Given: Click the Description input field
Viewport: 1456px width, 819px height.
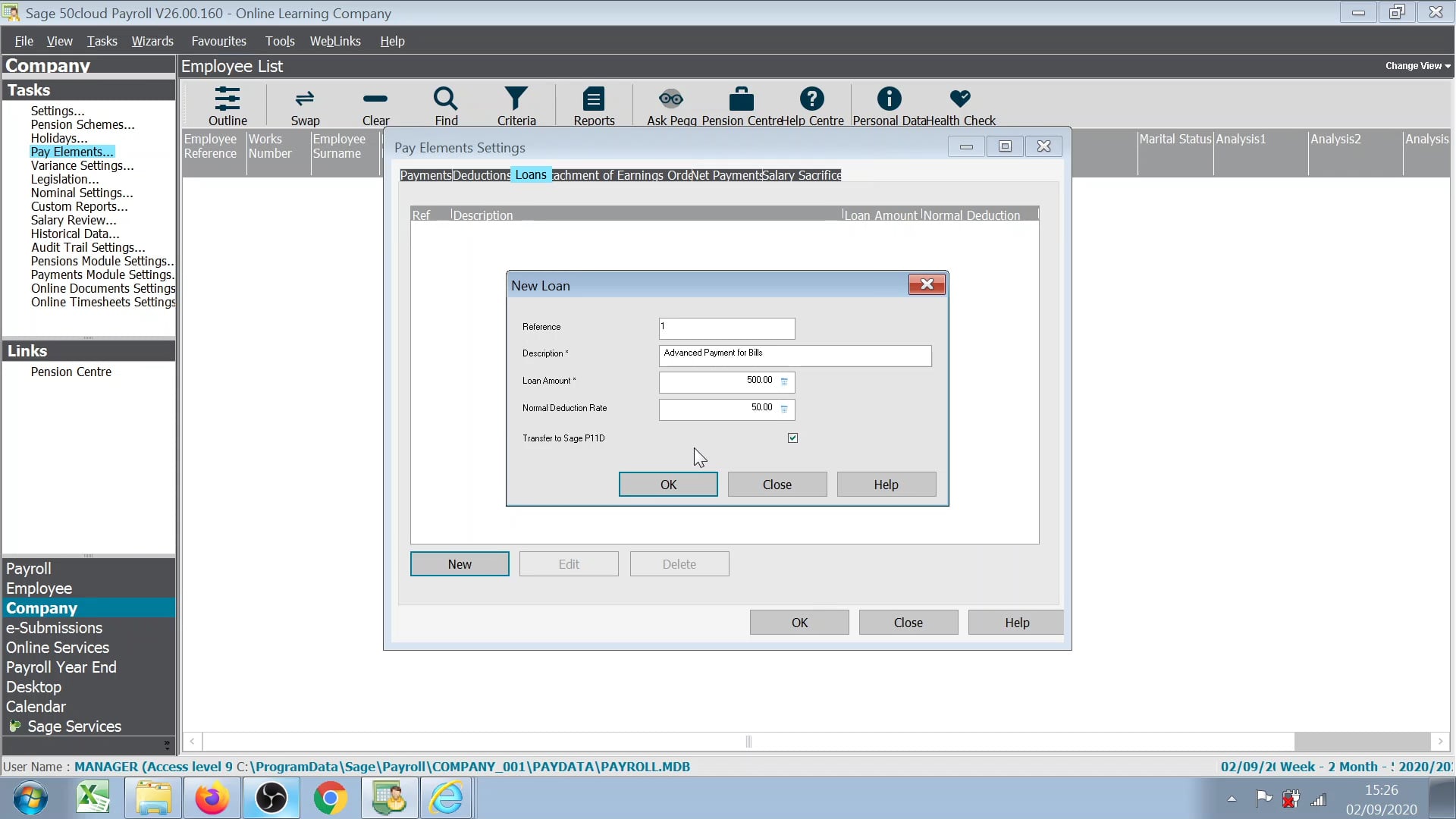Looking at the screenshot, I should [795, 355].
